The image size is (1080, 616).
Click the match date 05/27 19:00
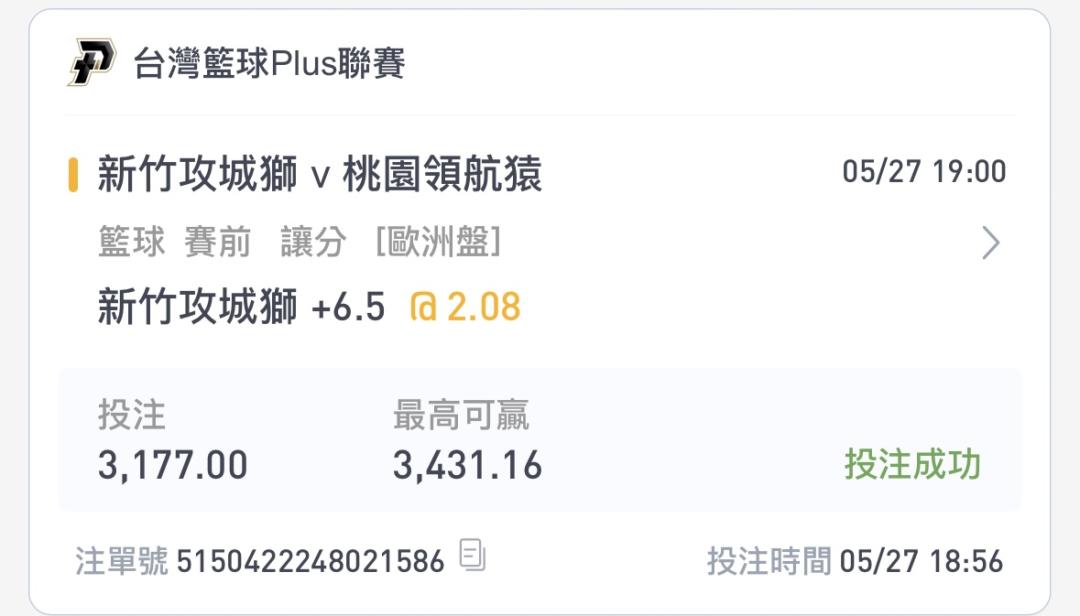tap(924, 172)
